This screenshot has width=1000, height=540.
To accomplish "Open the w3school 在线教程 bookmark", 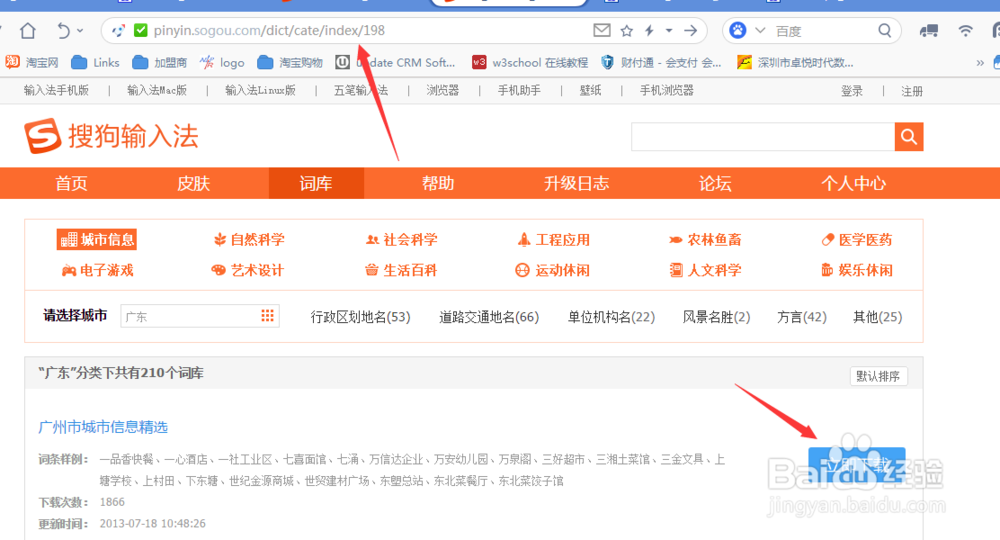I will (x=530, y=62).
